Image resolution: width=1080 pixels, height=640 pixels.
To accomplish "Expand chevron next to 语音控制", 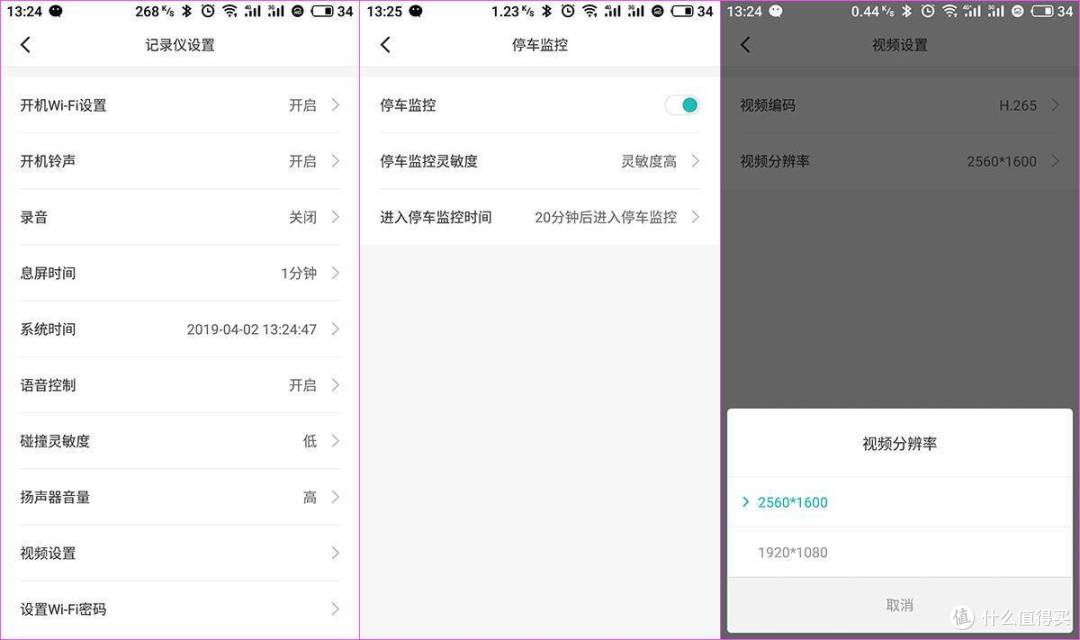I will click(335, 385).
